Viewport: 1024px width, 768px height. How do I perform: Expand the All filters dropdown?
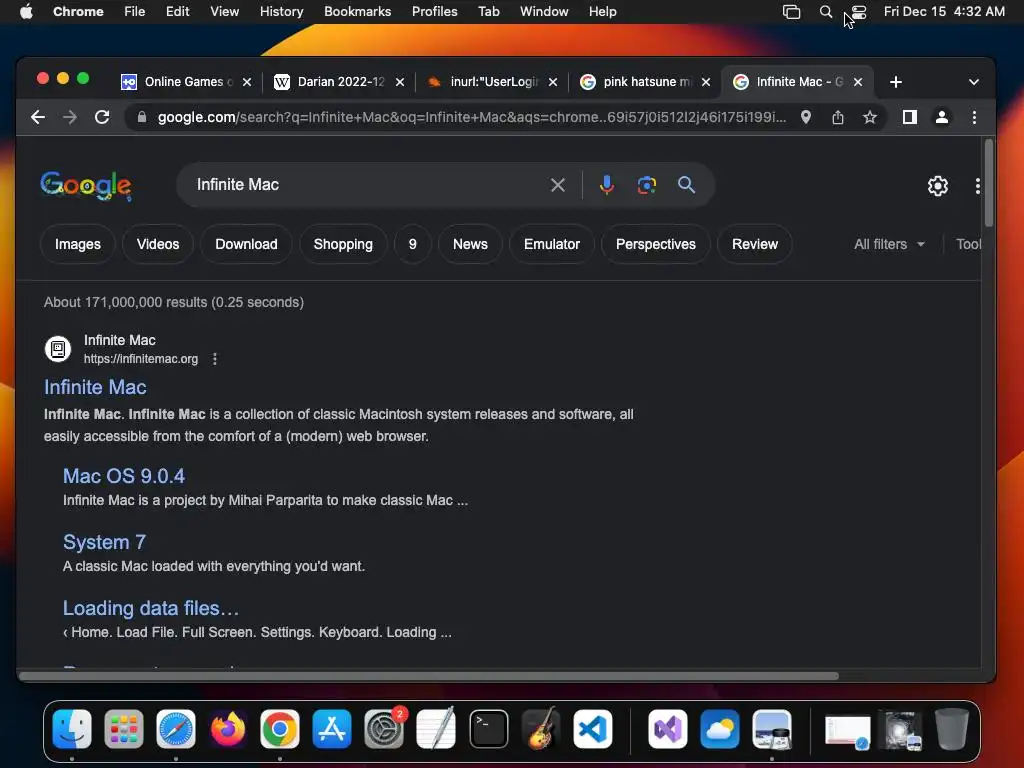click(x=889, y=244)
